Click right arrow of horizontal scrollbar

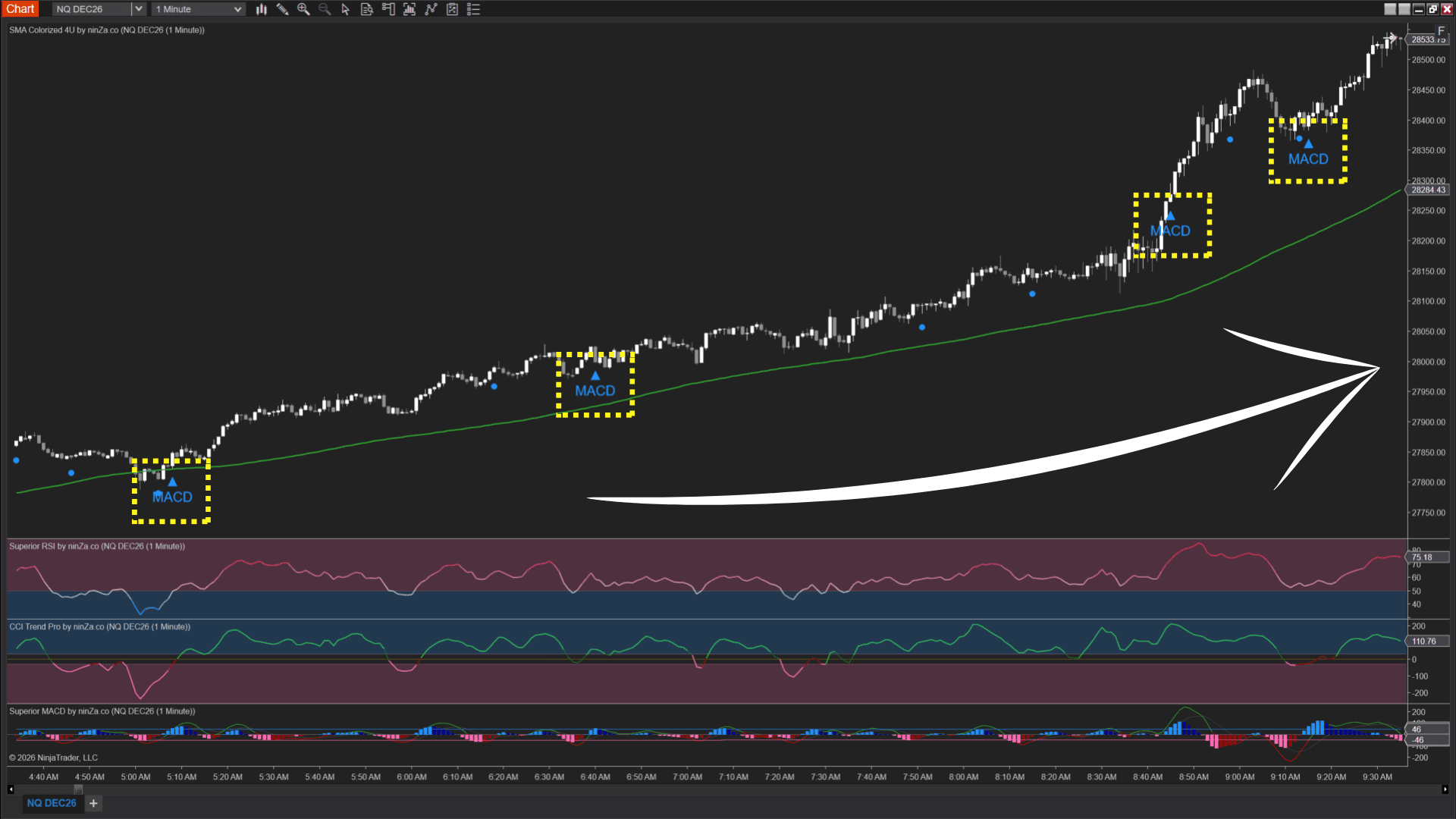pos(1444,789)
